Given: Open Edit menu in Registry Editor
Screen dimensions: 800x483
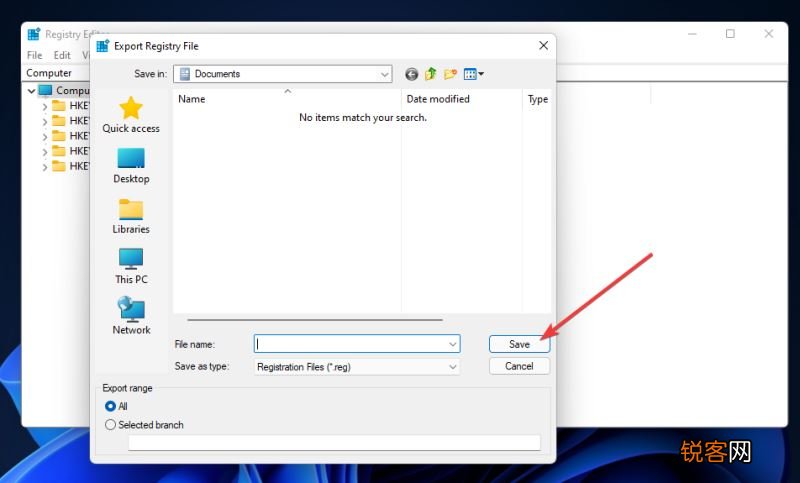Looking at the screenshot, I should tap(62, 55).
